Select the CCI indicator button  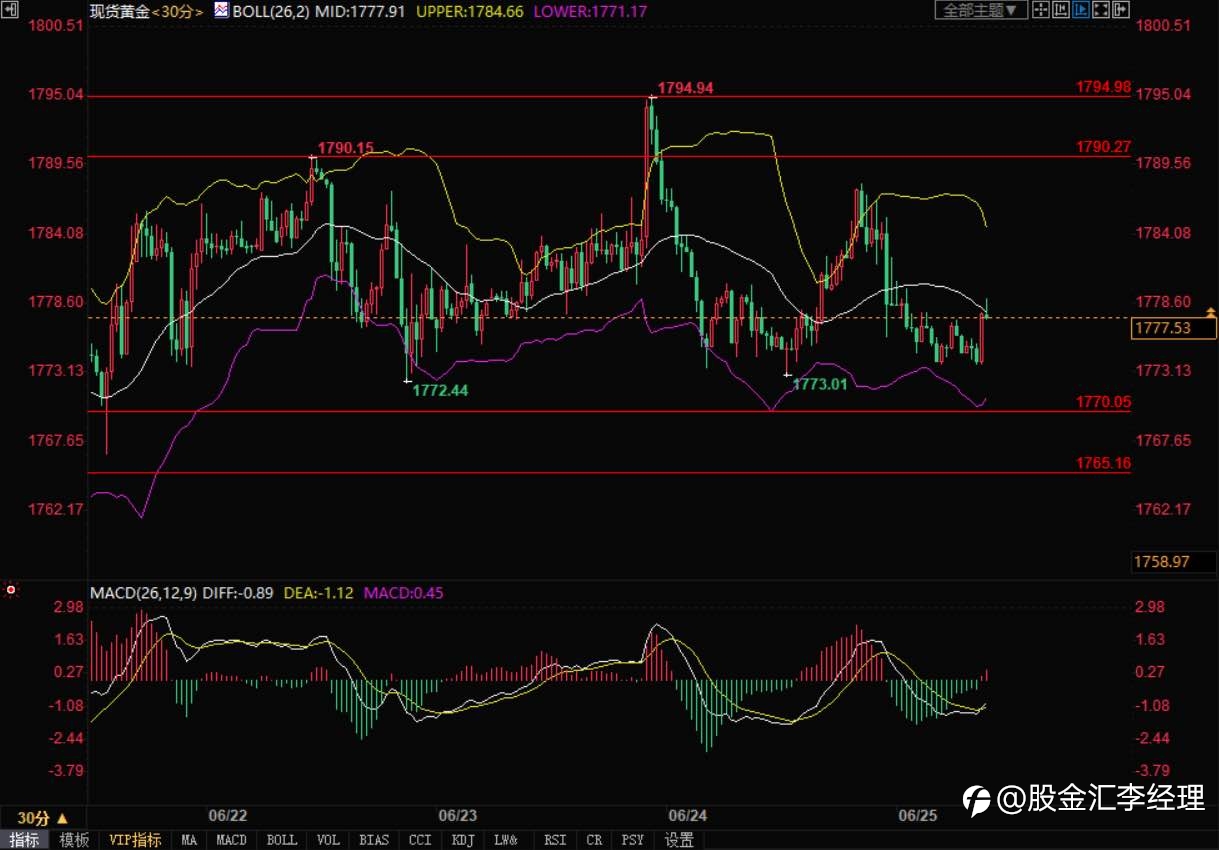420,840
